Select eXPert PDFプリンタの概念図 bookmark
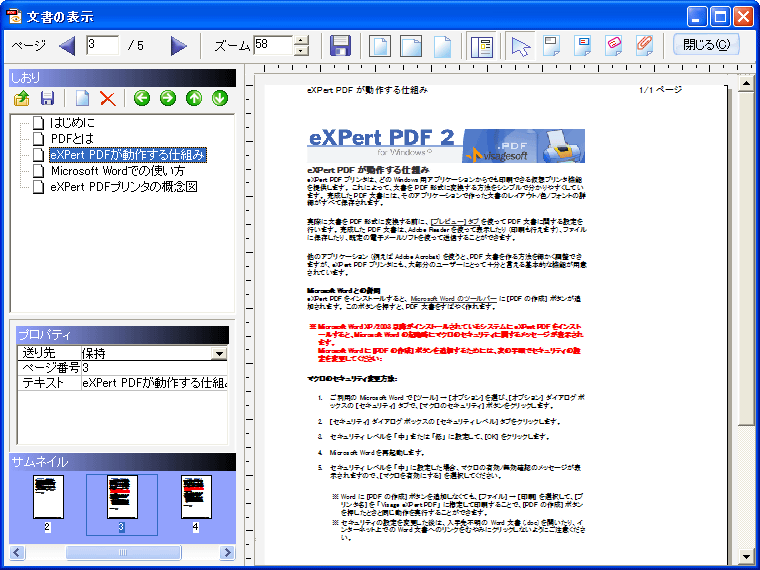This screenshot has width=760, height=570. coord(124,187)
